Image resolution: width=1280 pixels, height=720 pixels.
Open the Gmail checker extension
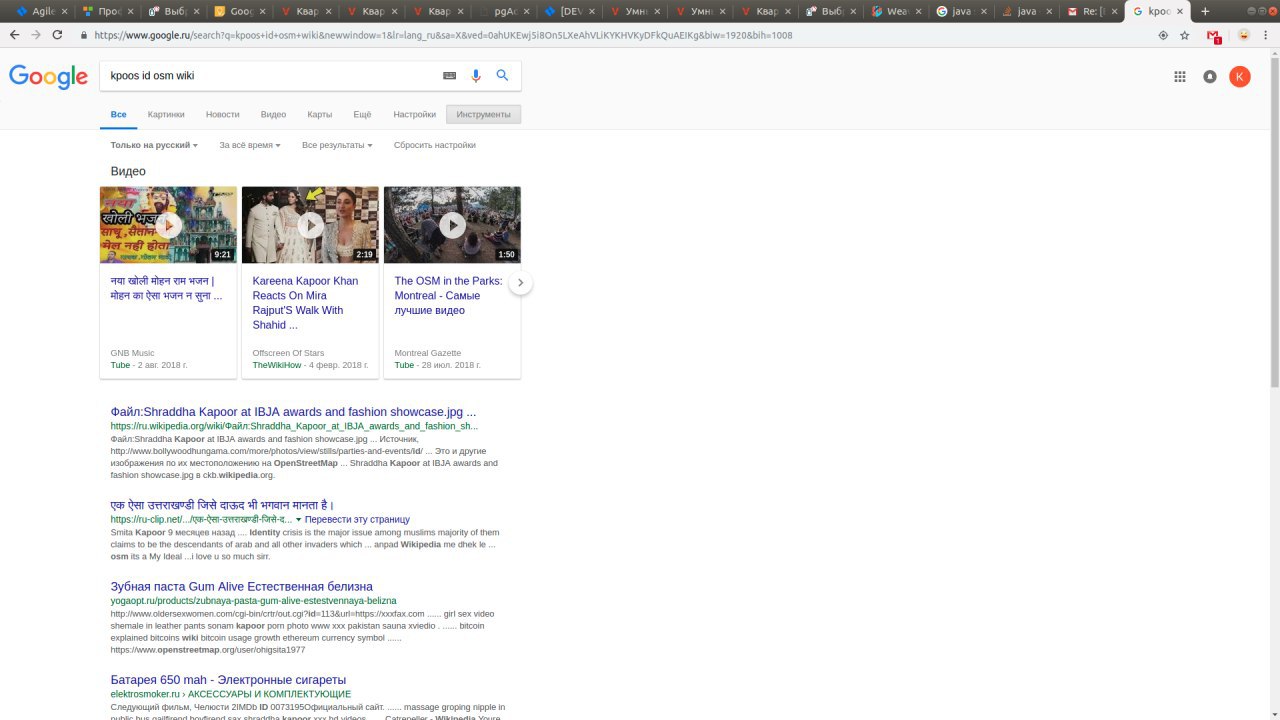point(1214,35)
